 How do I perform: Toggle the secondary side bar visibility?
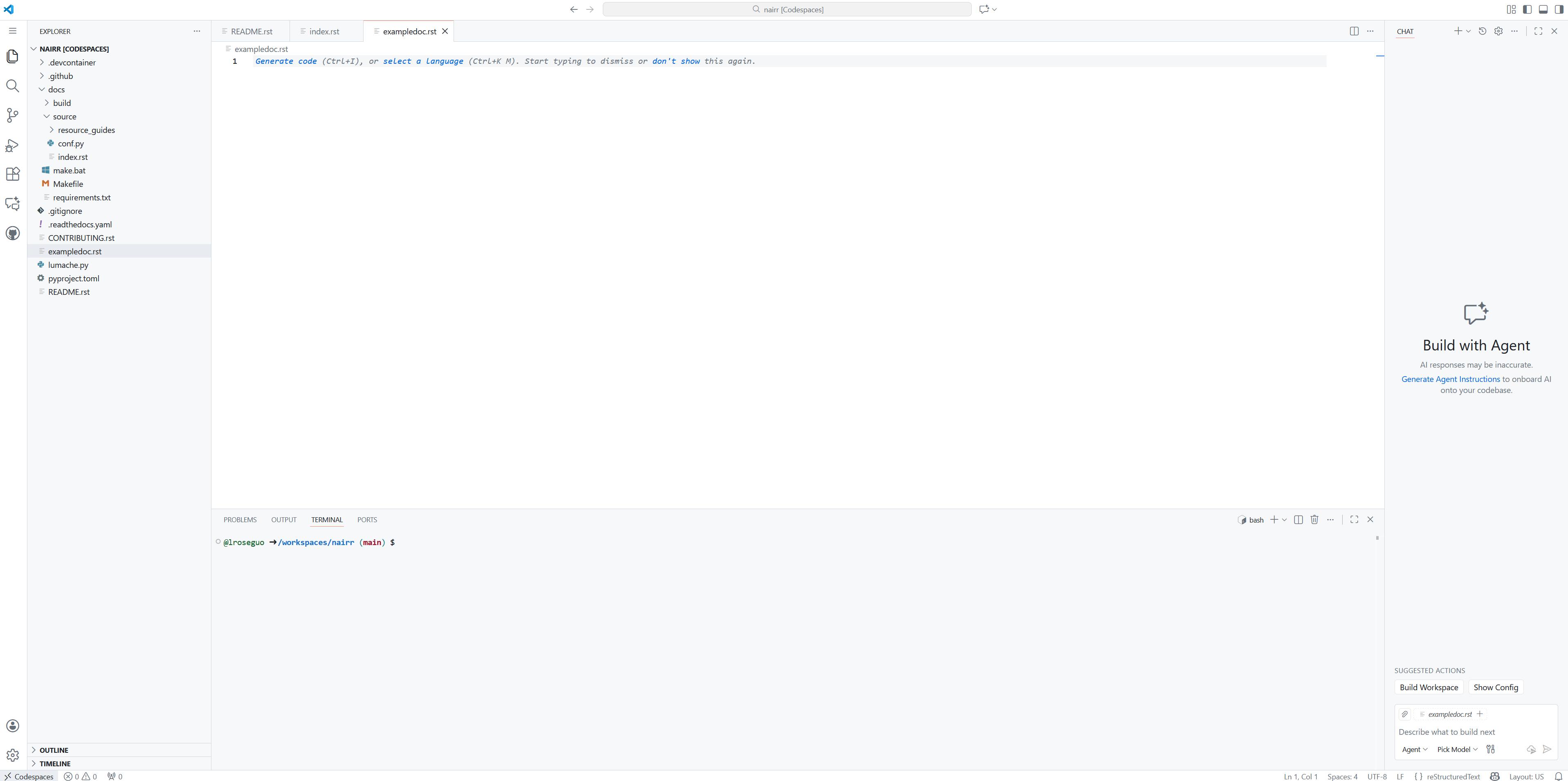tap(1559, 9)
